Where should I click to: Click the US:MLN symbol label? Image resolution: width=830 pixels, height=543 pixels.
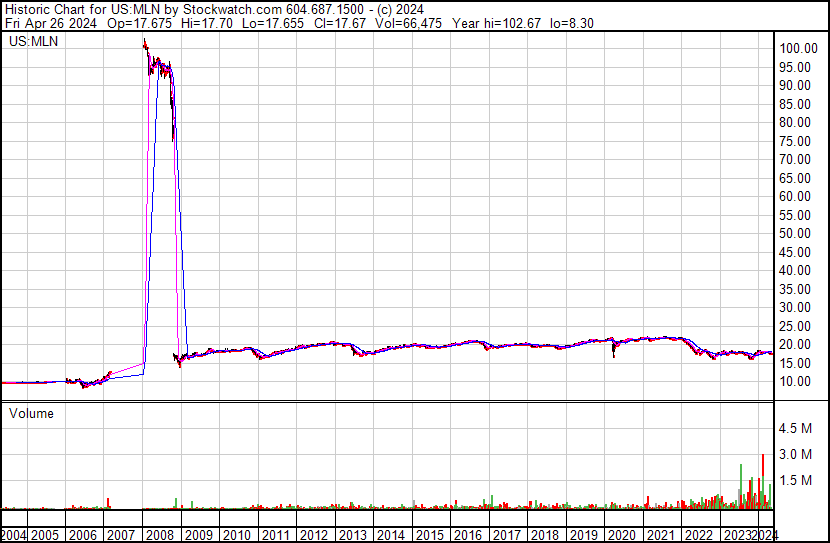[x=33, y=41]
